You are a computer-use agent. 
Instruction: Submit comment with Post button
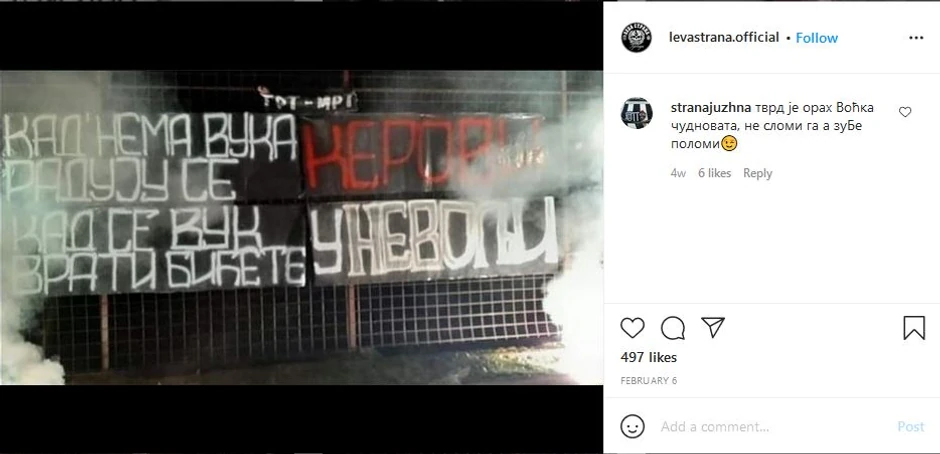coord(911,427)
